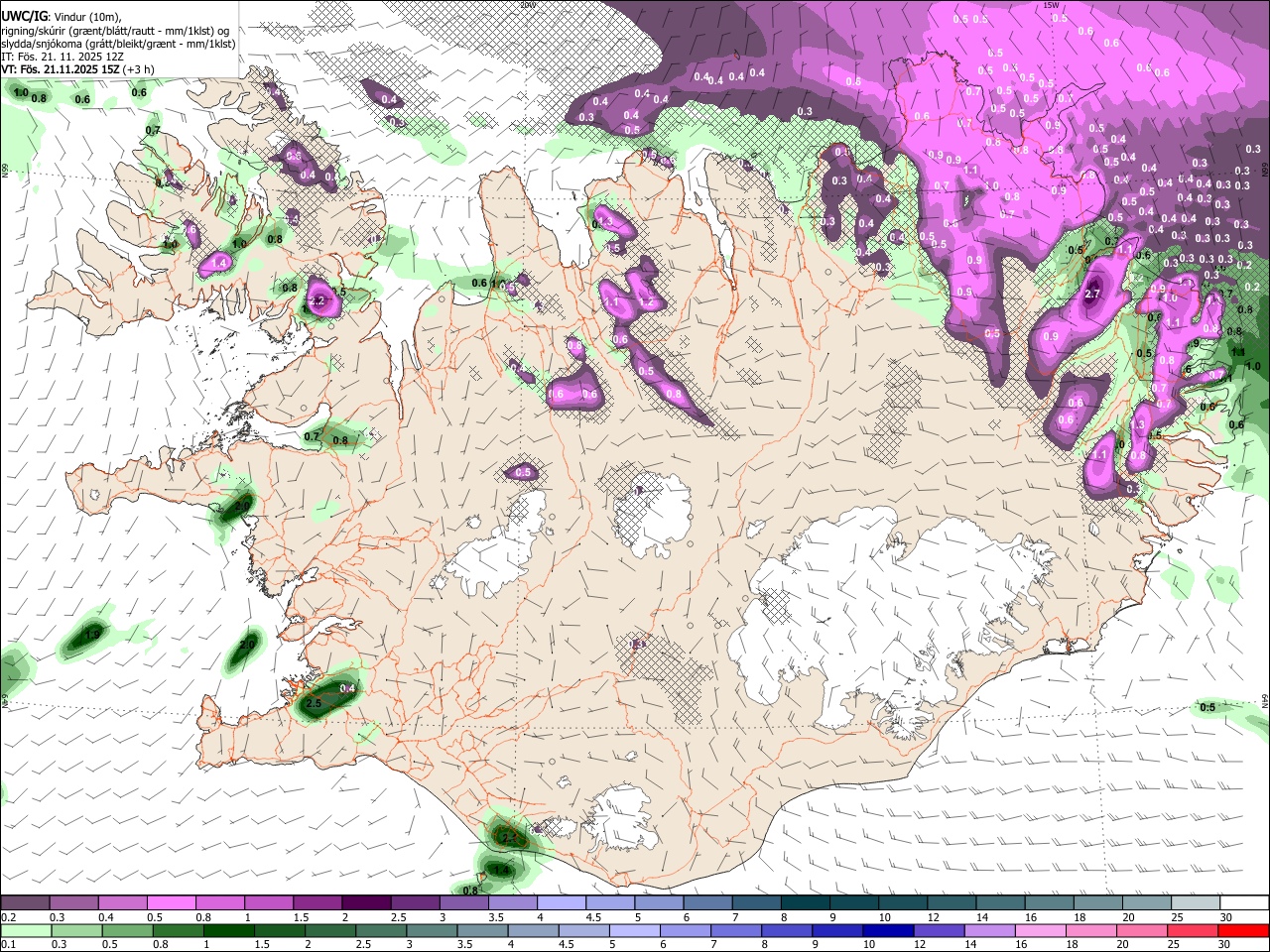The image size is (1270, 952).
Task: Click the '10' label on the lower scale
Action: point(869,944)
